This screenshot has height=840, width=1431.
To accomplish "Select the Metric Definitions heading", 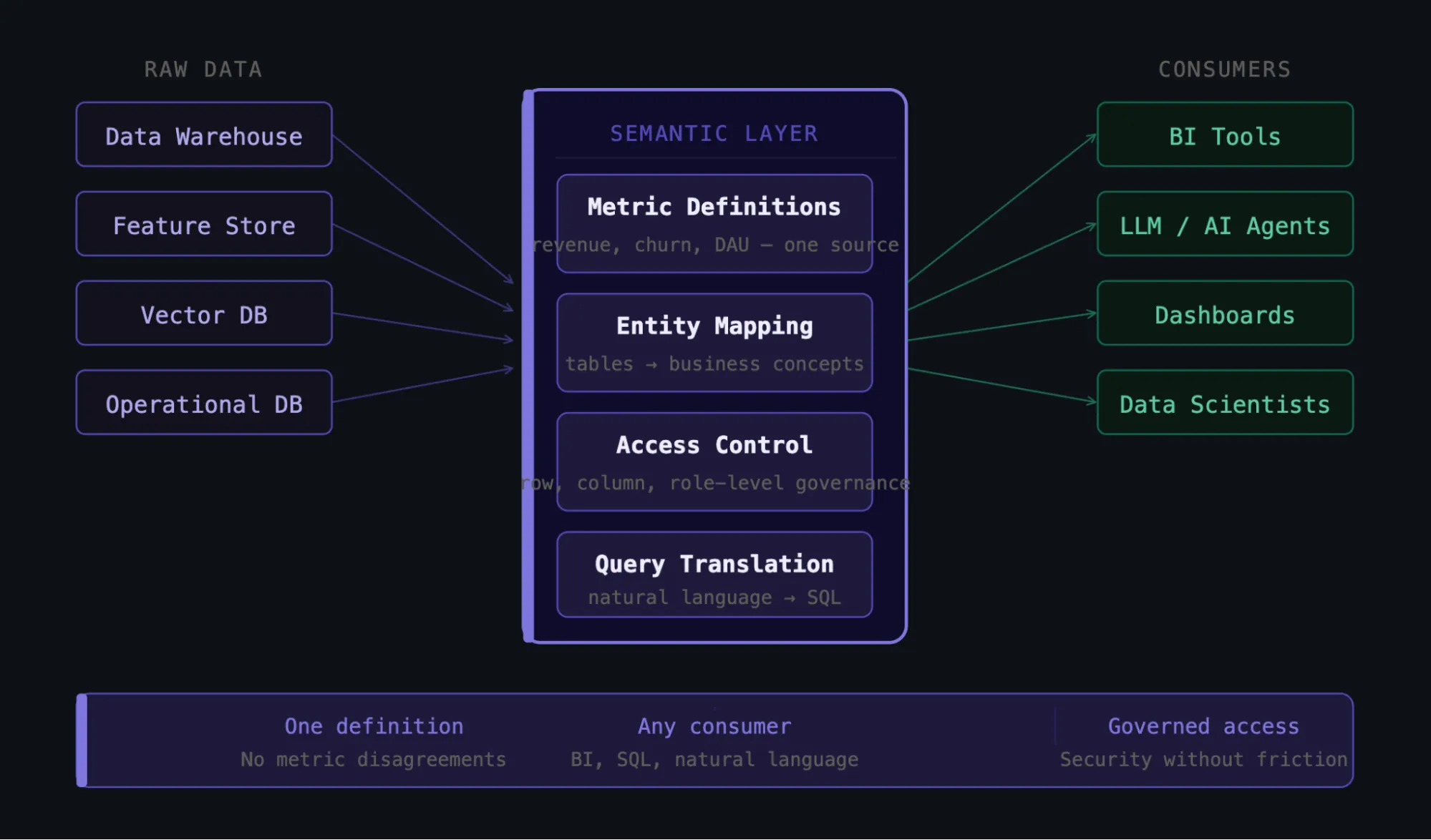I will pyautogui.click(x=714, y=207).
